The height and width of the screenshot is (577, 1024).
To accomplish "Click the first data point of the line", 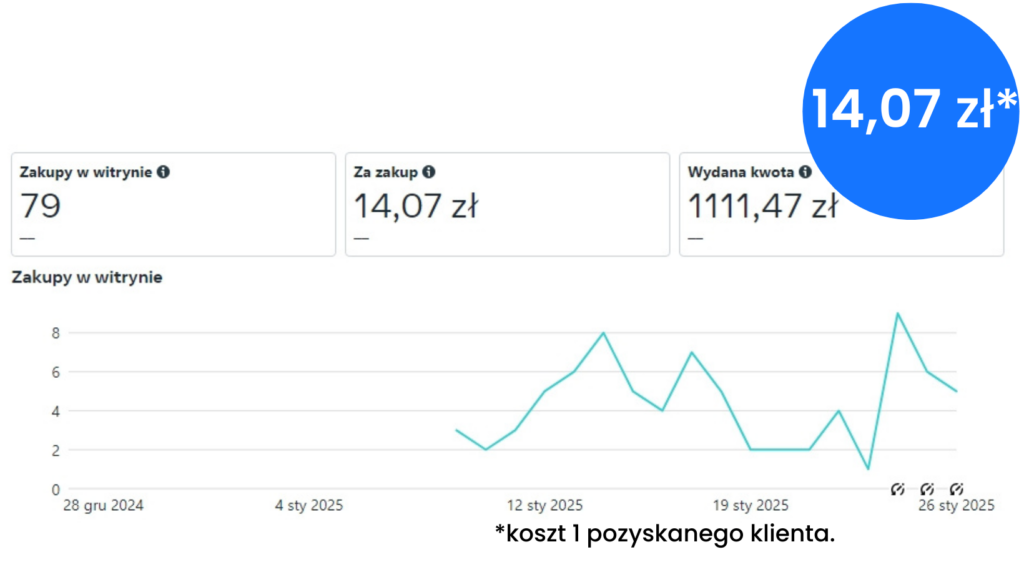I will tap(456, 430).
